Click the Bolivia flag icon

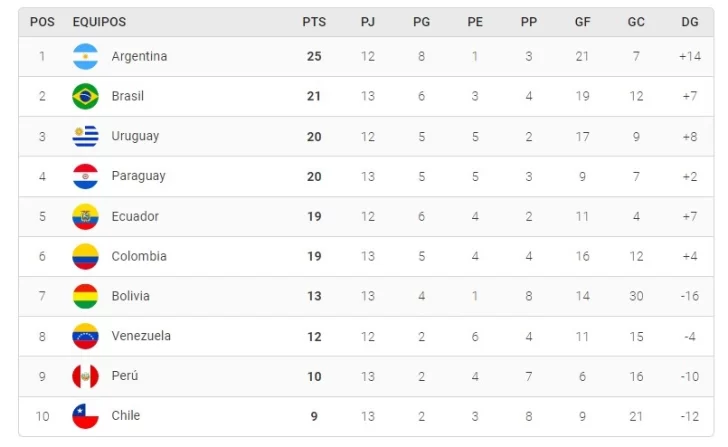pos(86,297)
